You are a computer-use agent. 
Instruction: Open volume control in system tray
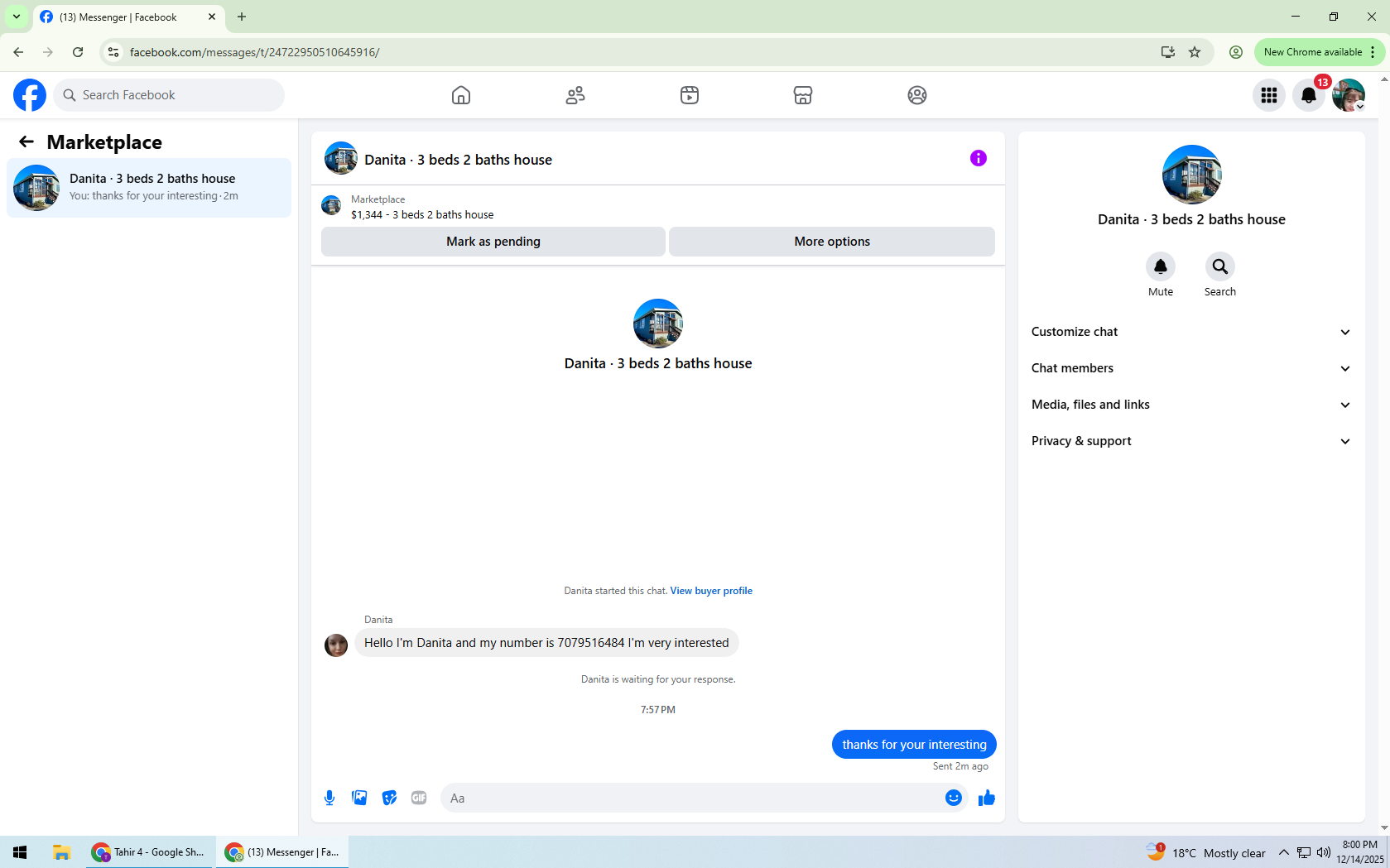point(1323,852)
